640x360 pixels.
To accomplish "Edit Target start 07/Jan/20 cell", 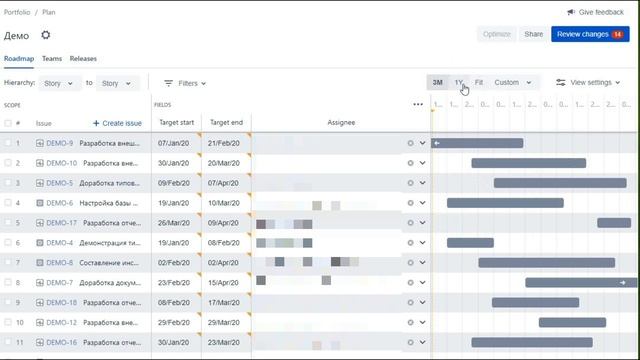I will 176,143.
